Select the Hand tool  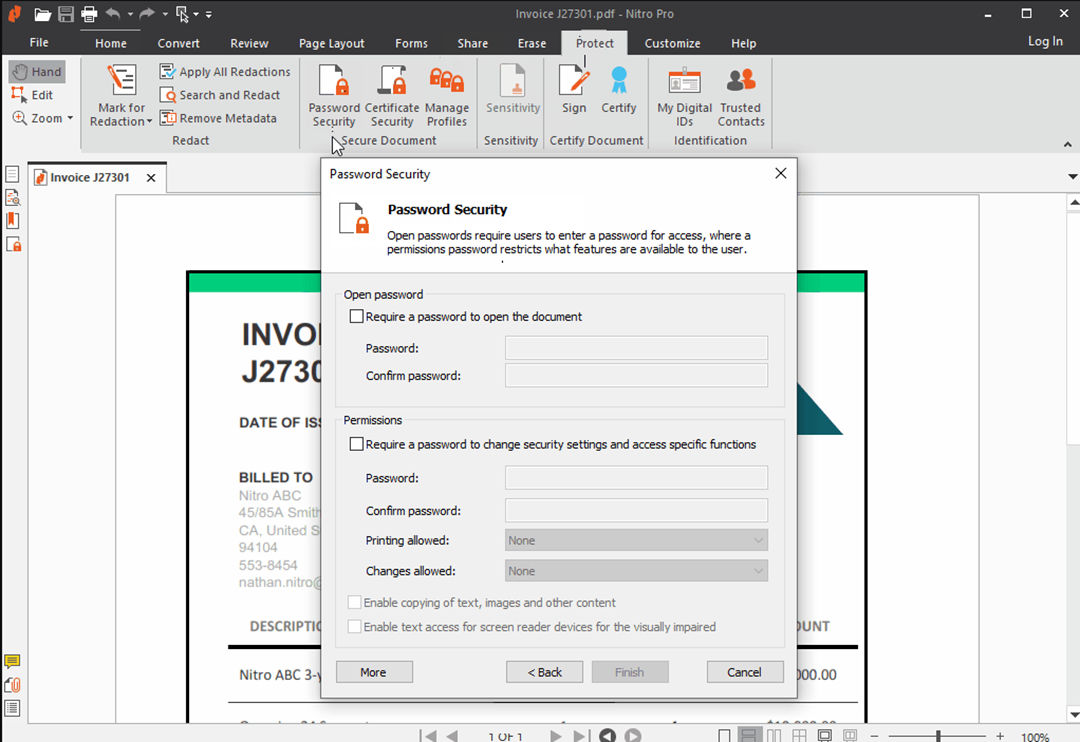[x=37, y=72]
